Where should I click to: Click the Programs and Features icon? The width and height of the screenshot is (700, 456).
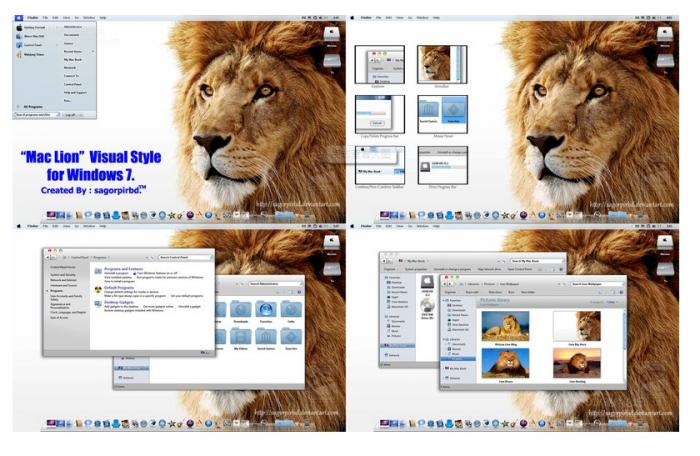[98, 271]
